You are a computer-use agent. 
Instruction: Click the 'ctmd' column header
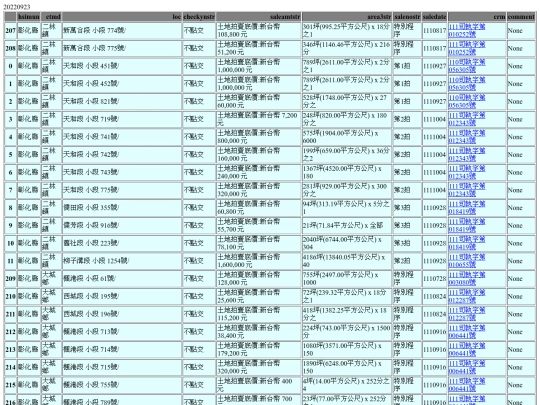[x=51, y=17]
